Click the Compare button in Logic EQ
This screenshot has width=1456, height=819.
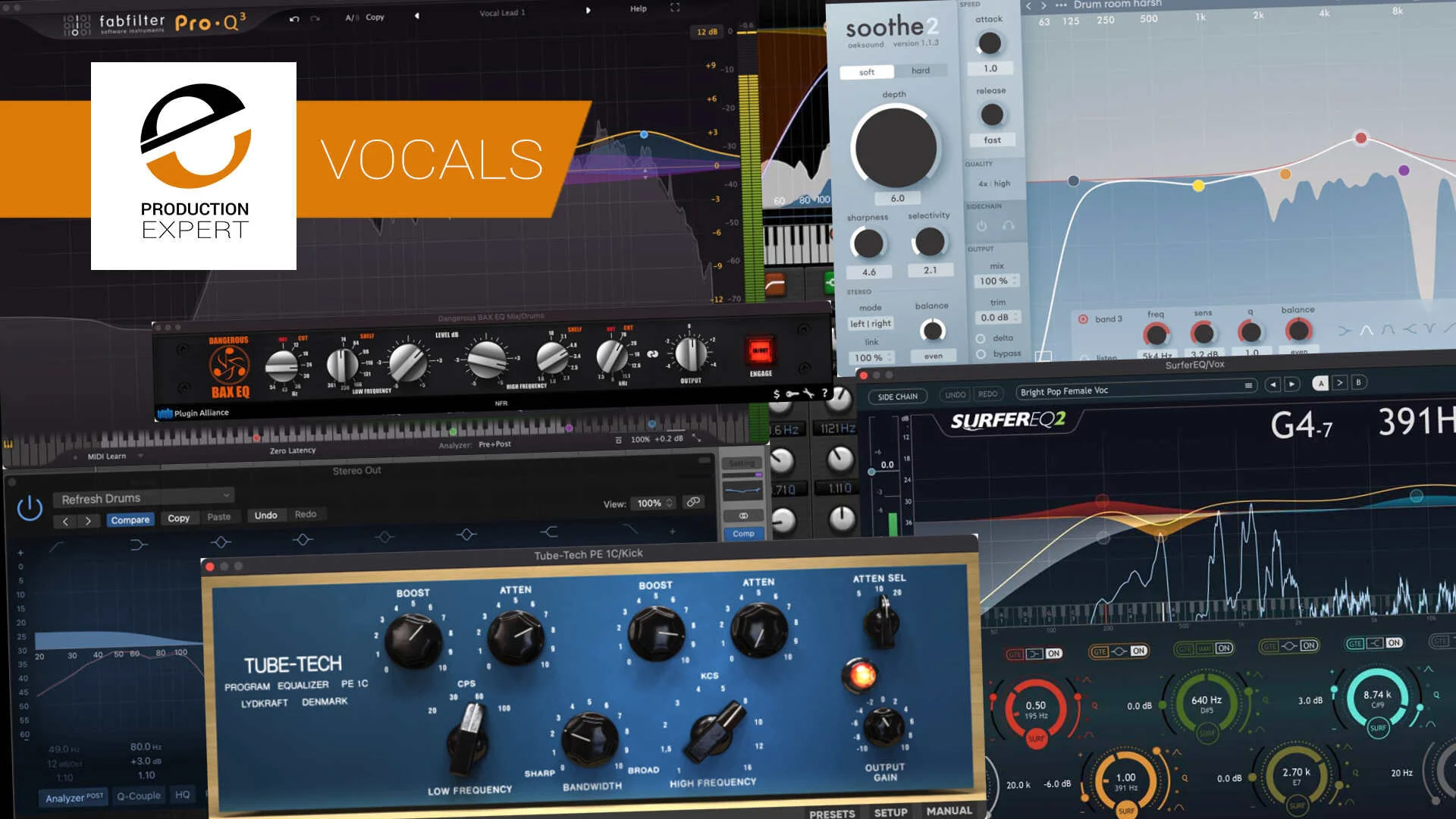(130, 520)
